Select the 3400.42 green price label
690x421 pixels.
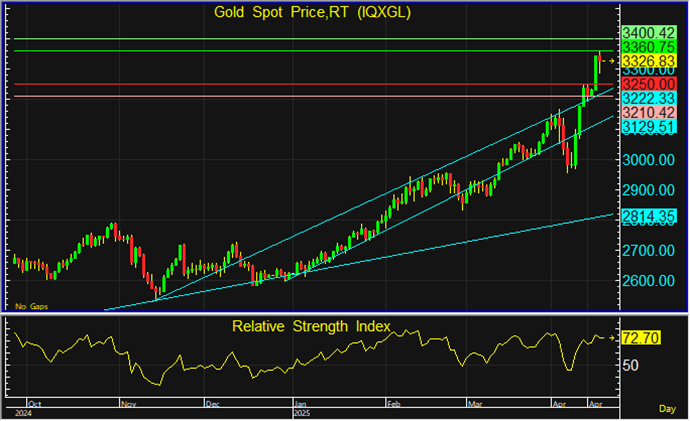[x=648, y=33]
